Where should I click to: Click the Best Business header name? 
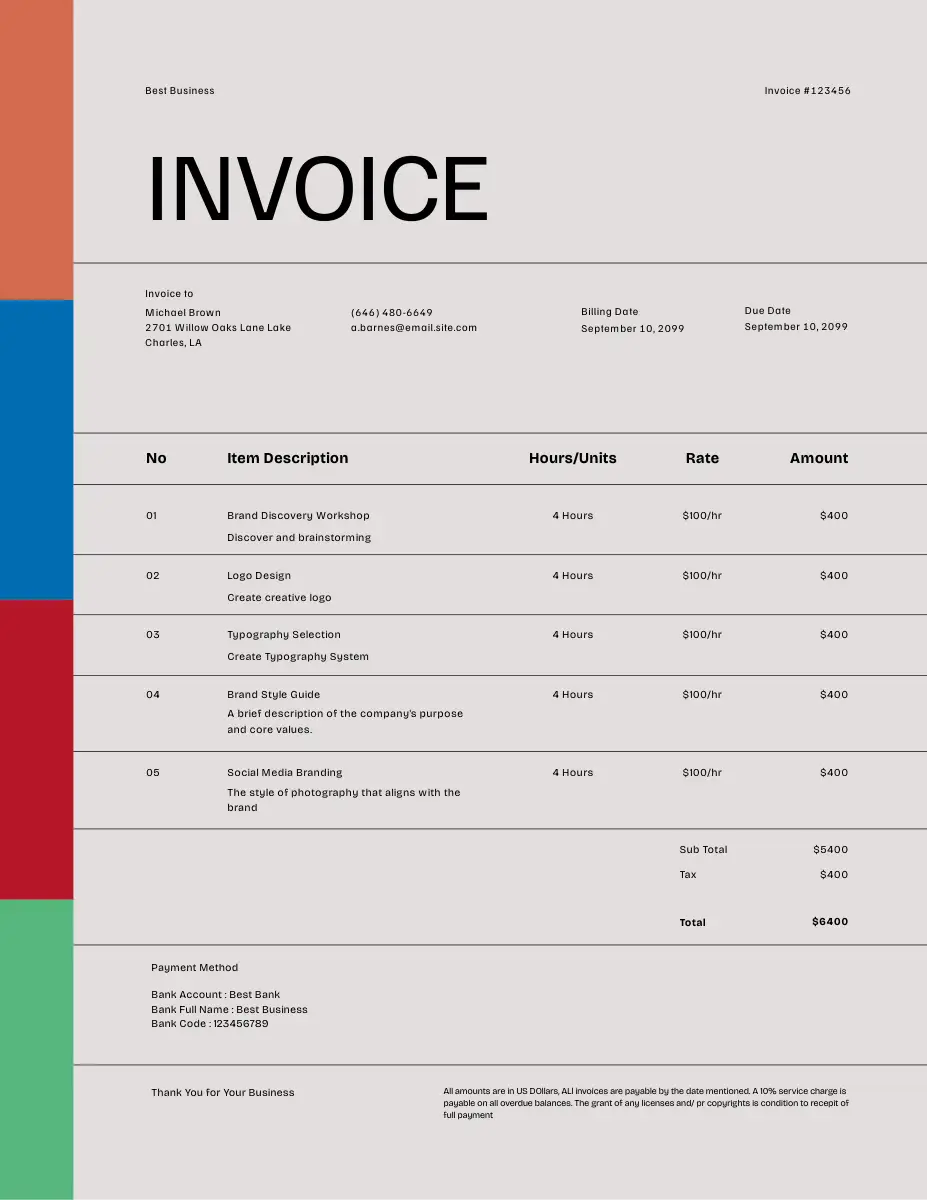tap(180, 91)
